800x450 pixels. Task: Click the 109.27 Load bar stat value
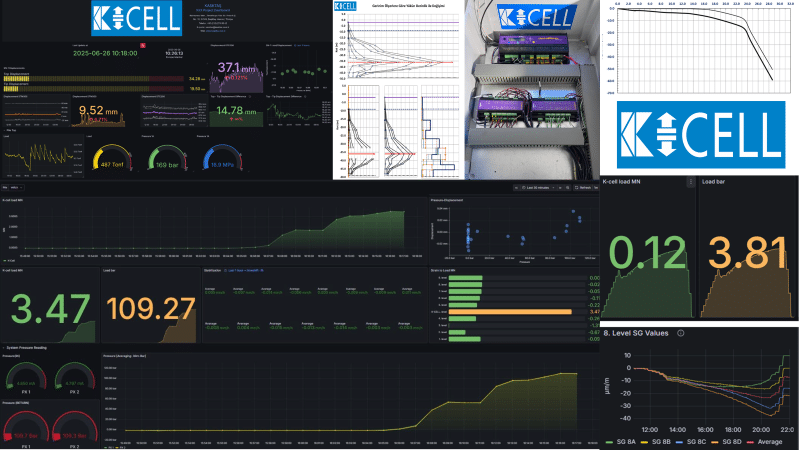(151, 309)
